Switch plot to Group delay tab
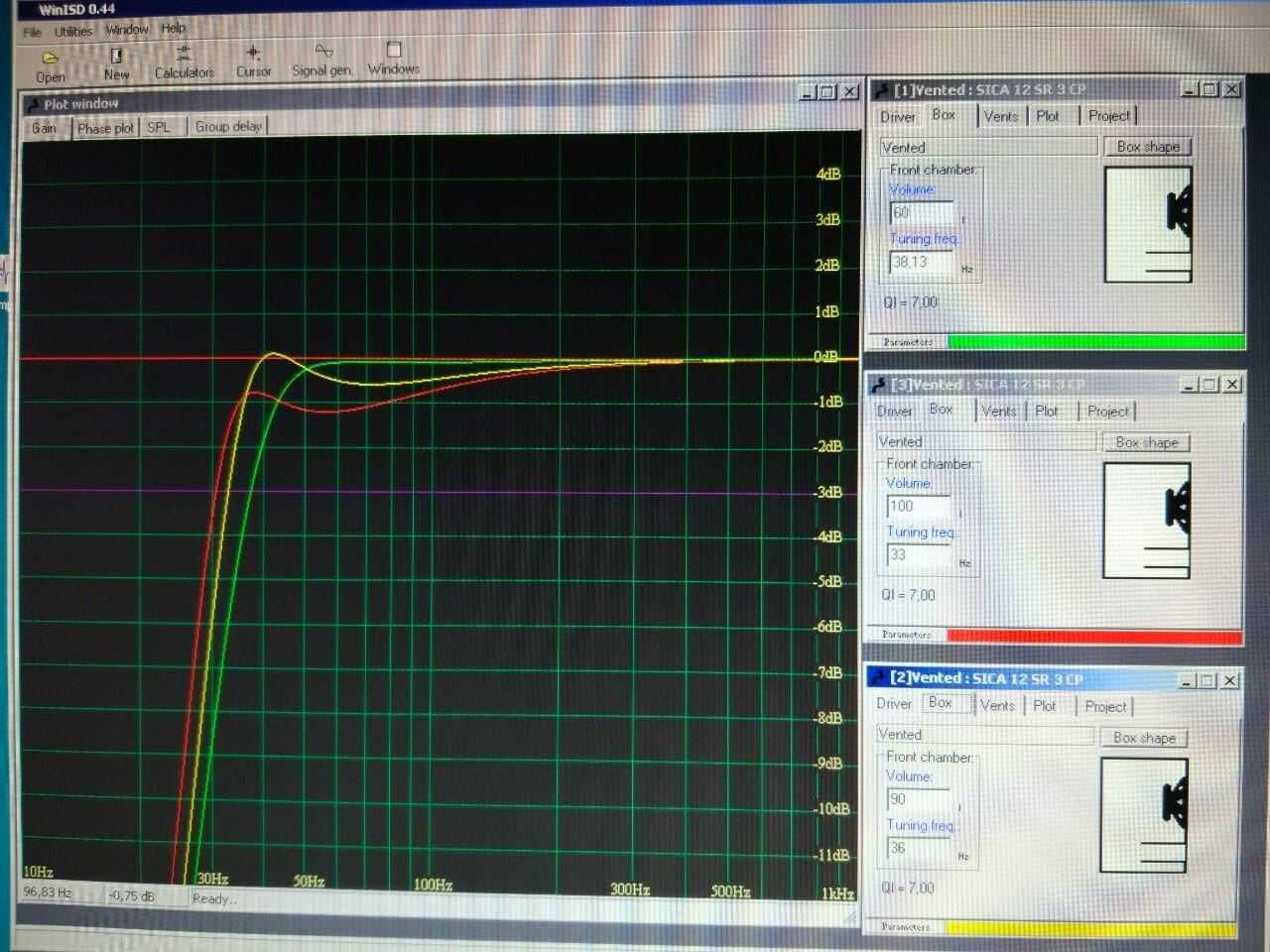Image resolution: width=1270 pixels, height=952 pixels. click(x=228, y=126)
